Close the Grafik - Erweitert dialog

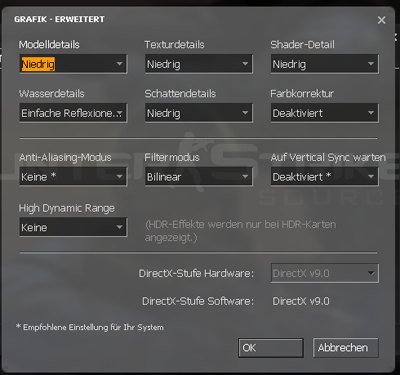pyautogui.click(x=381, y=20)
